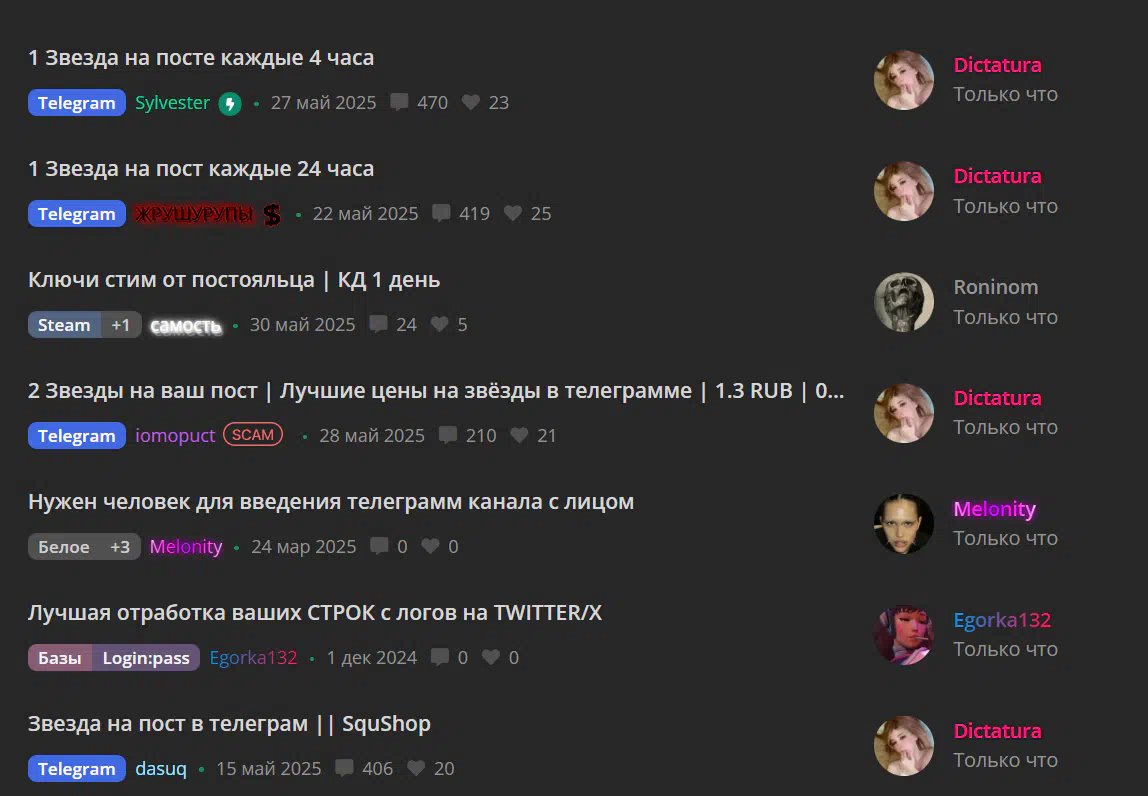The image size is (1148, 796).
Task: Open thread "1 Звезда на посте каждые 4 часа"
Action: [201, 57]
